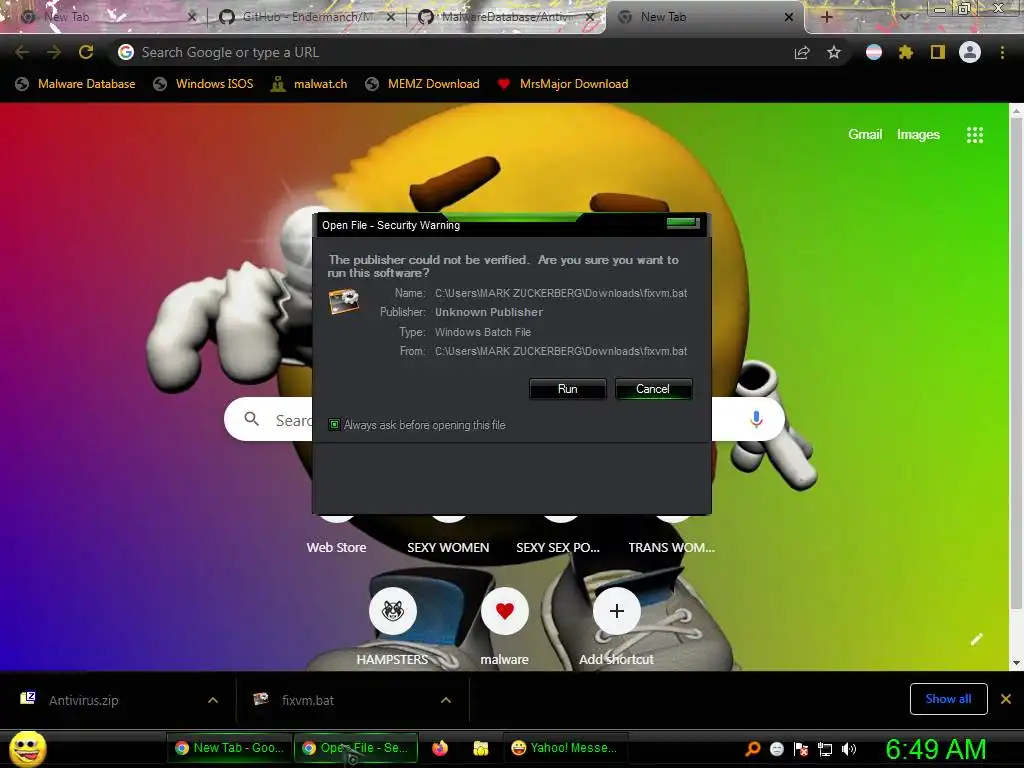Open Gmail link
1024x768 pixels.
(x=865, y=135)
